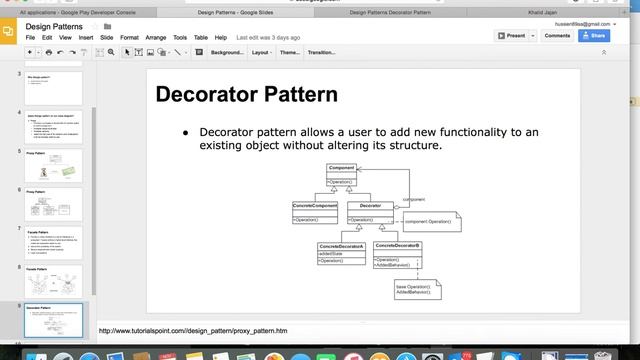Click the Google Slides home logo
This screenshot has height=360, width=640.
click(8, 31)
